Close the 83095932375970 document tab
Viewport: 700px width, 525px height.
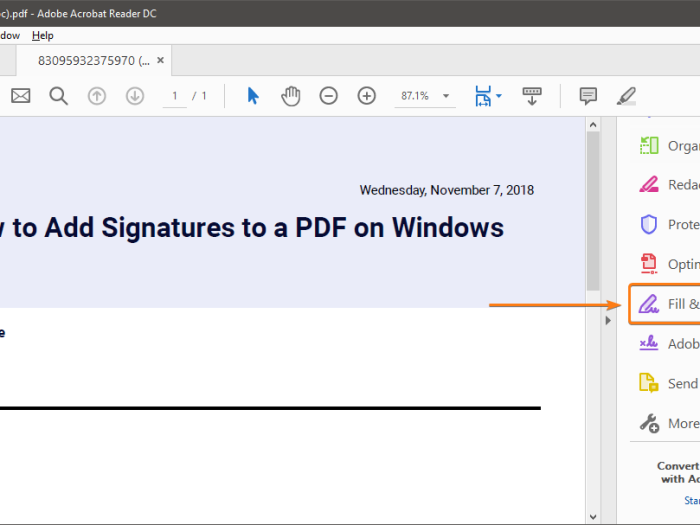click(160, 60)
